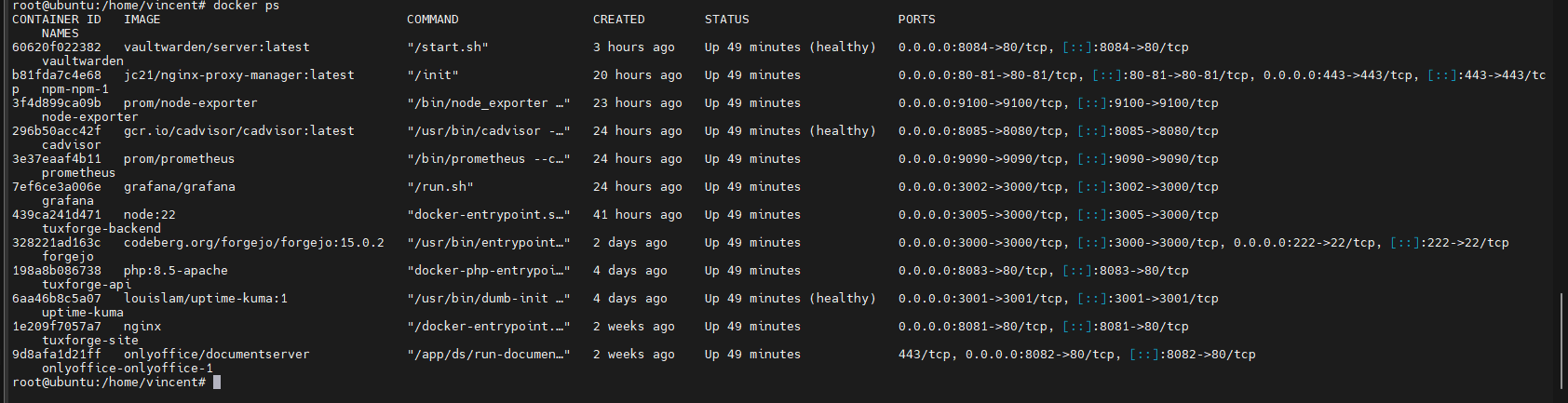This screenshot has height=403, width=1568.
Task: Select the codeberg.org/forgejo/forgejo:15.0.2 image text
Action: (254, 243)
